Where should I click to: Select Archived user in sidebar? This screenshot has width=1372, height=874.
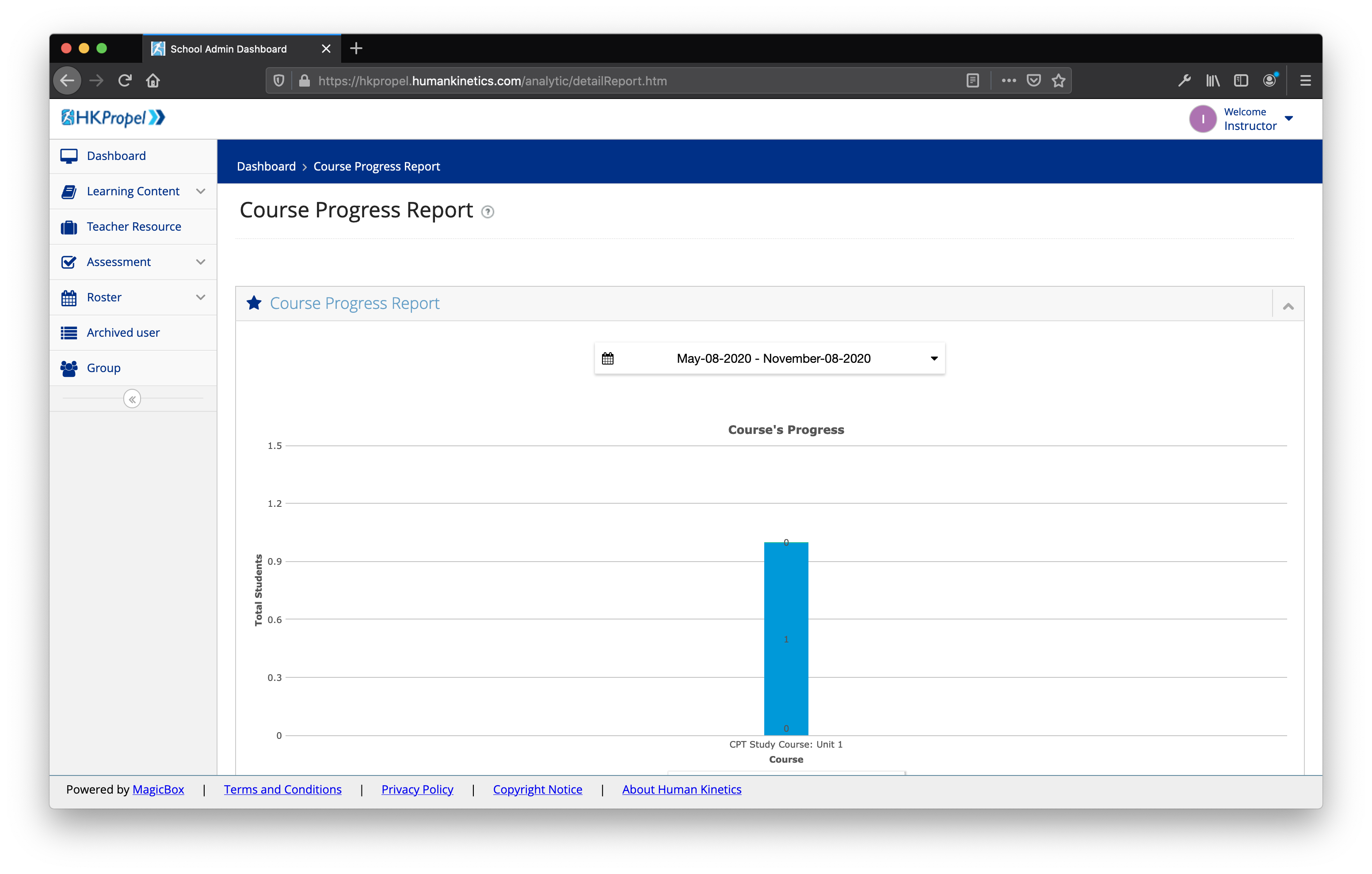pos(123,333)
